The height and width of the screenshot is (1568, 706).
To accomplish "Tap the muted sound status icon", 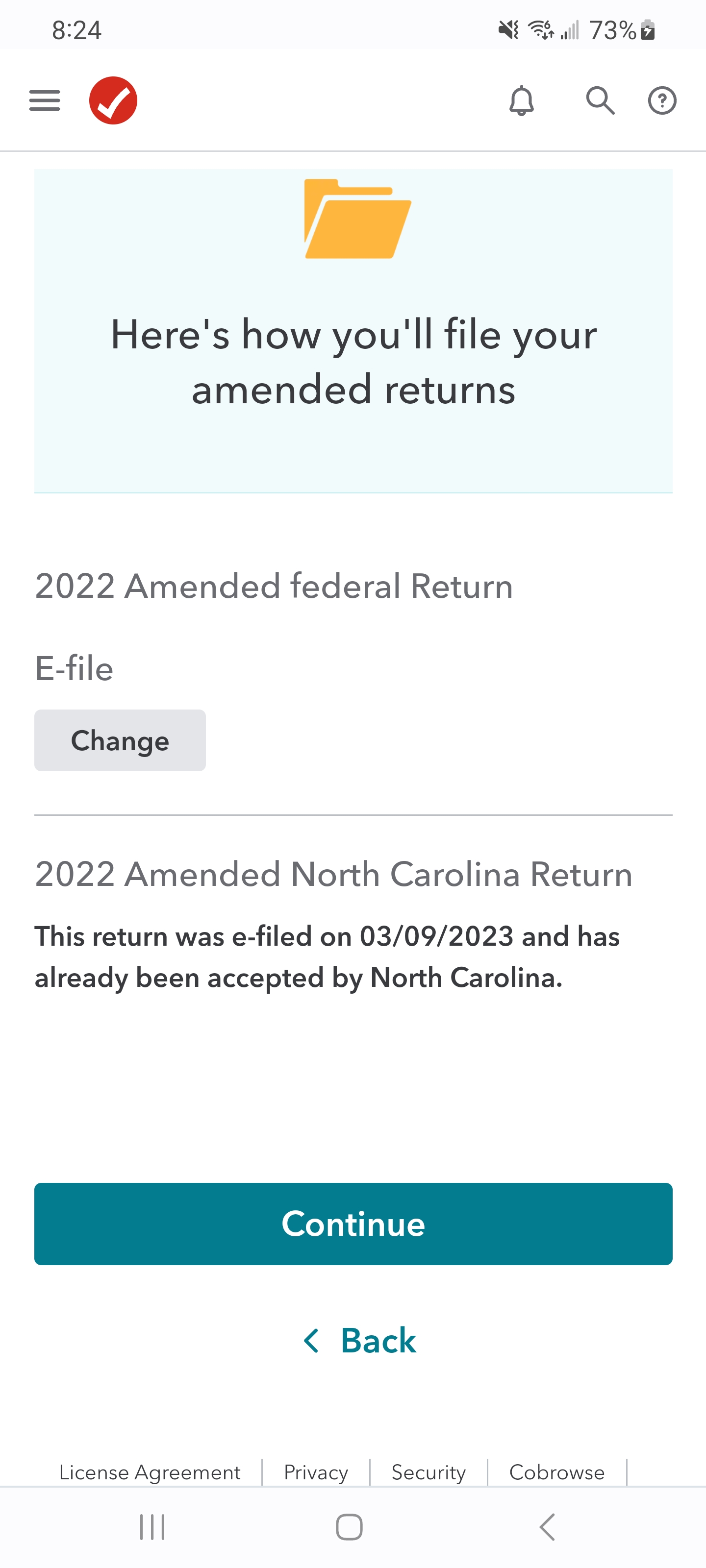I will click(x=508, y=30).
